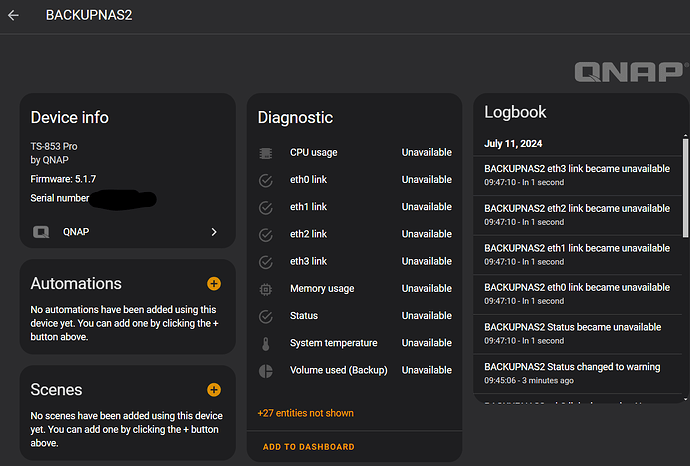Open the QNAP integration row

point(128,232)
